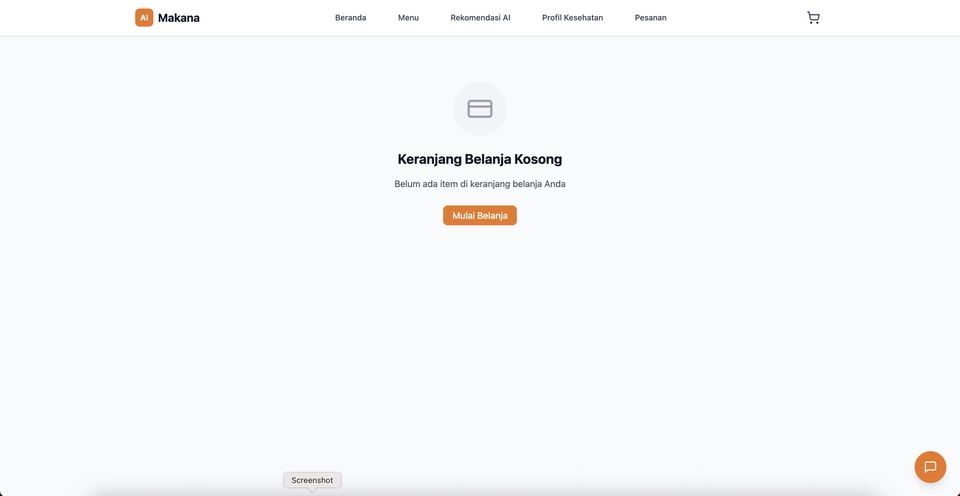Go to the Beranda page
The width and height of the screenshot is (960, 496).
pos(350,18)
